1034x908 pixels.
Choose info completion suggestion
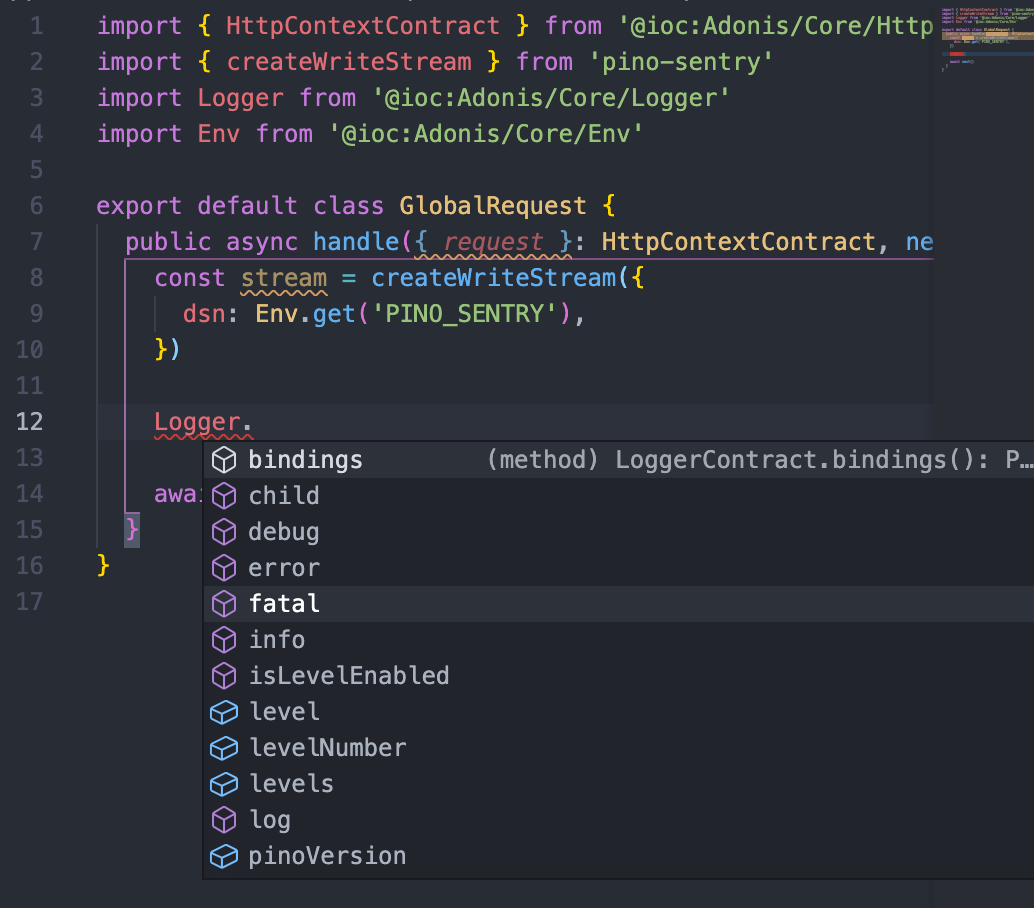coord(277,639)
